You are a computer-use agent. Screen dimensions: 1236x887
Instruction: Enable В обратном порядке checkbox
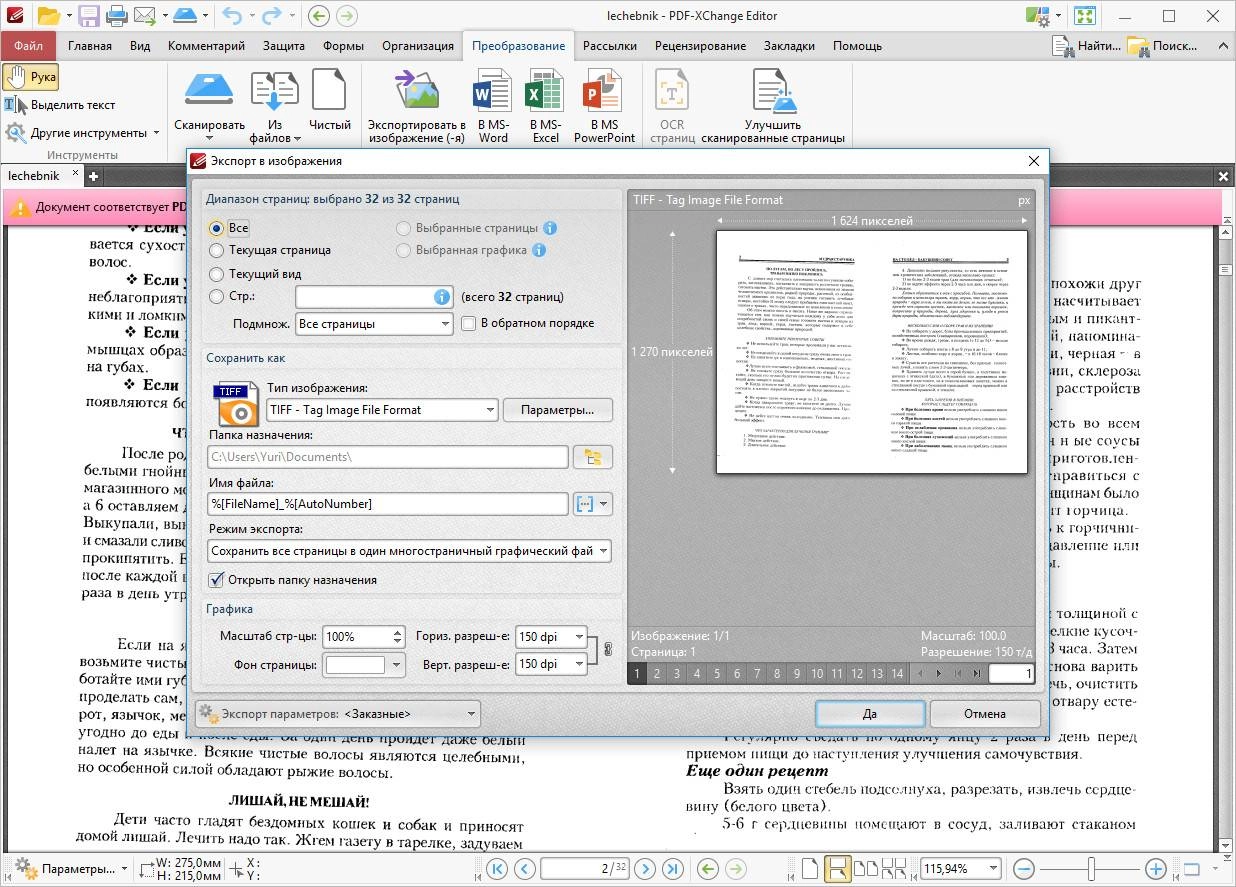click(469, 323)
